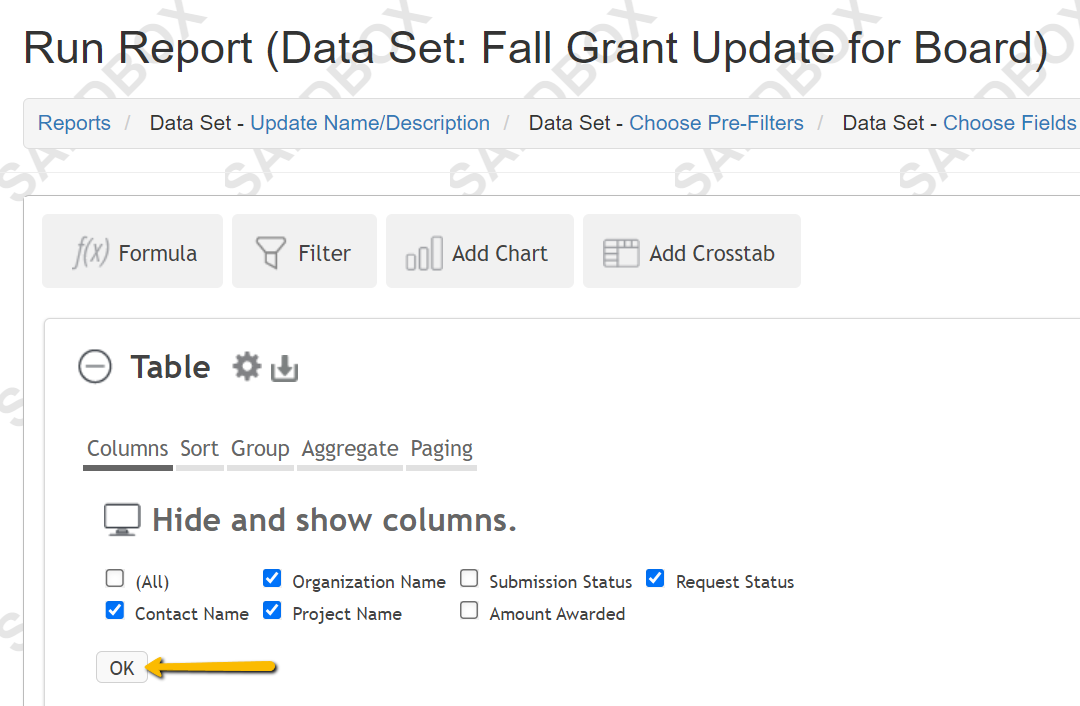Click the monitor icon beside Hide and show columns

click(122, 520)
